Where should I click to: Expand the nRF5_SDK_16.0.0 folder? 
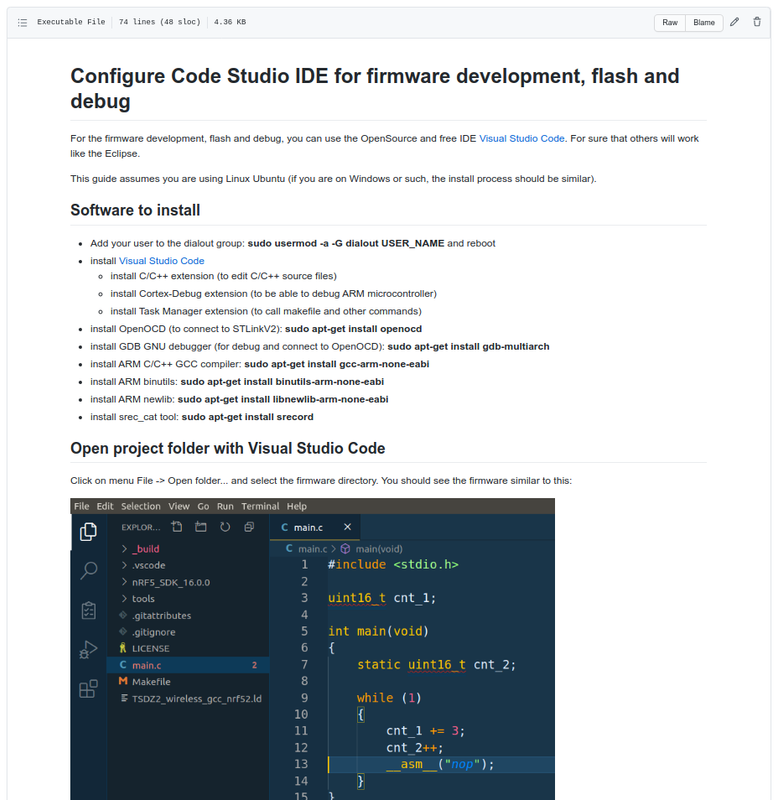tap(188, 582)
